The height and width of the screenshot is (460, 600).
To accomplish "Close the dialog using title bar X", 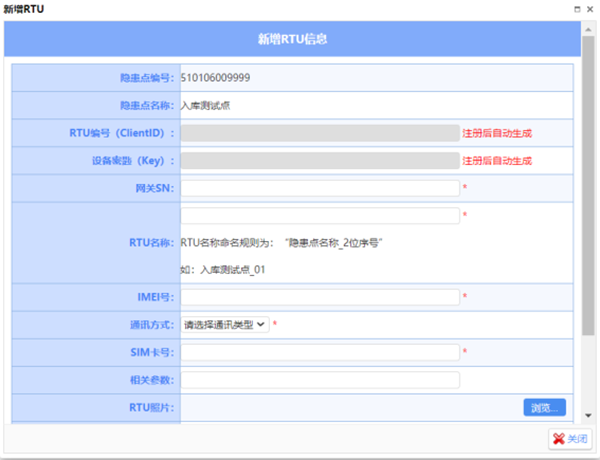I will click(x=590, y=8).
